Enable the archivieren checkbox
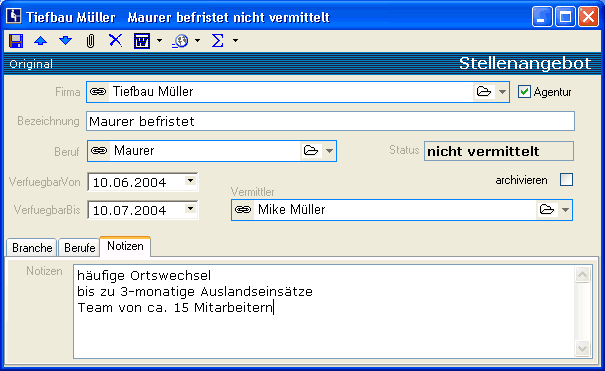This screenshot has width=605, height=371. pos(566,180)
